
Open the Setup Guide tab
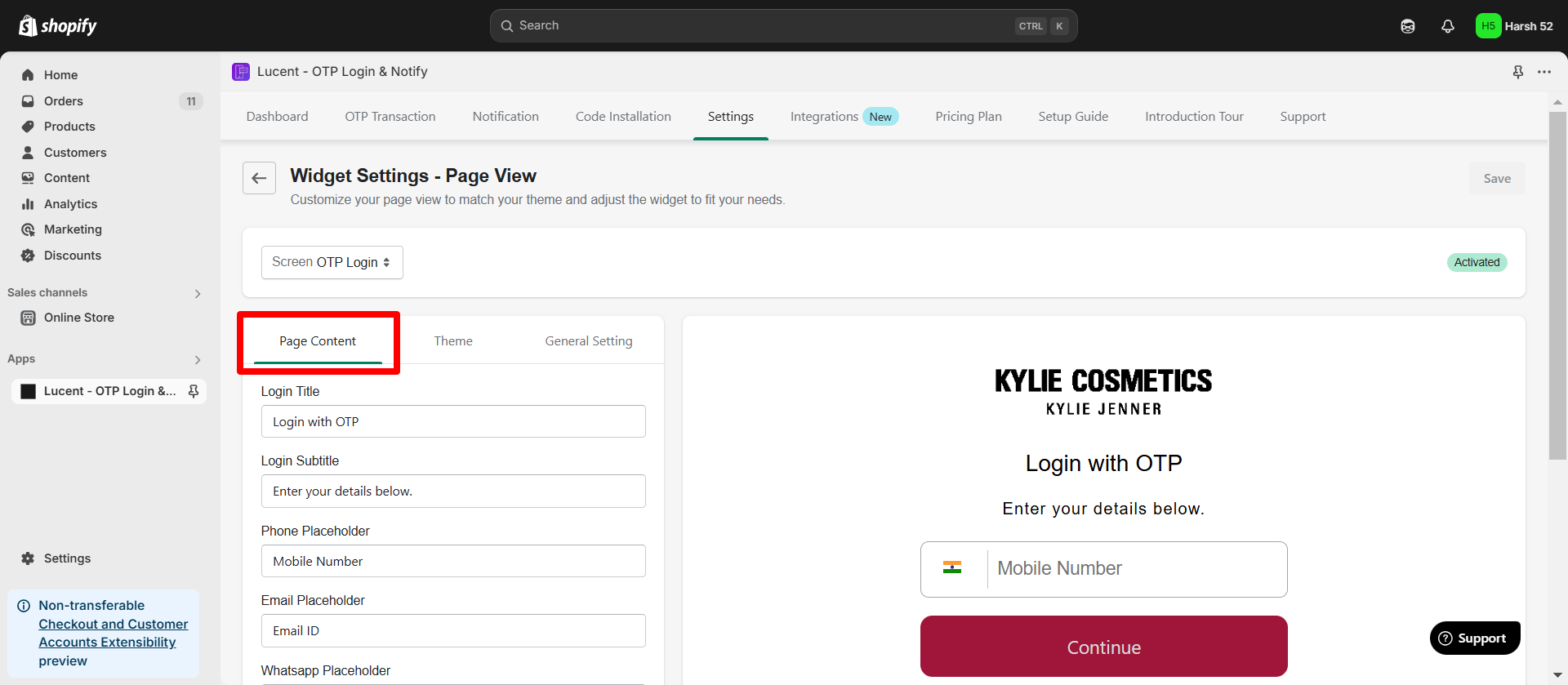[x=1073, y=117]
